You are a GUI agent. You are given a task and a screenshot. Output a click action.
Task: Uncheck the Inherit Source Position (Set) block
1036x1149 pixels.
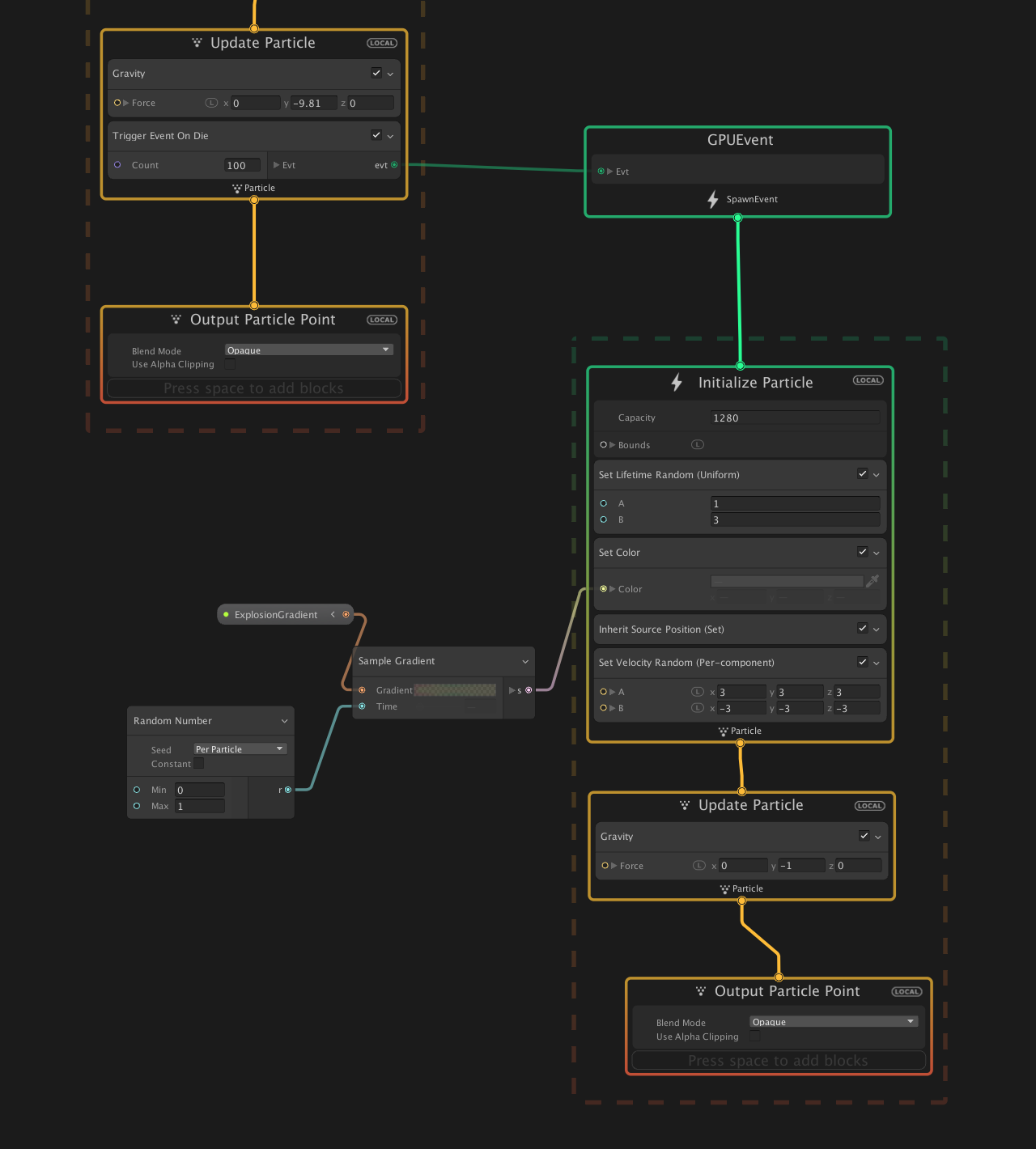pyautogui.click(x=862, y=629)
